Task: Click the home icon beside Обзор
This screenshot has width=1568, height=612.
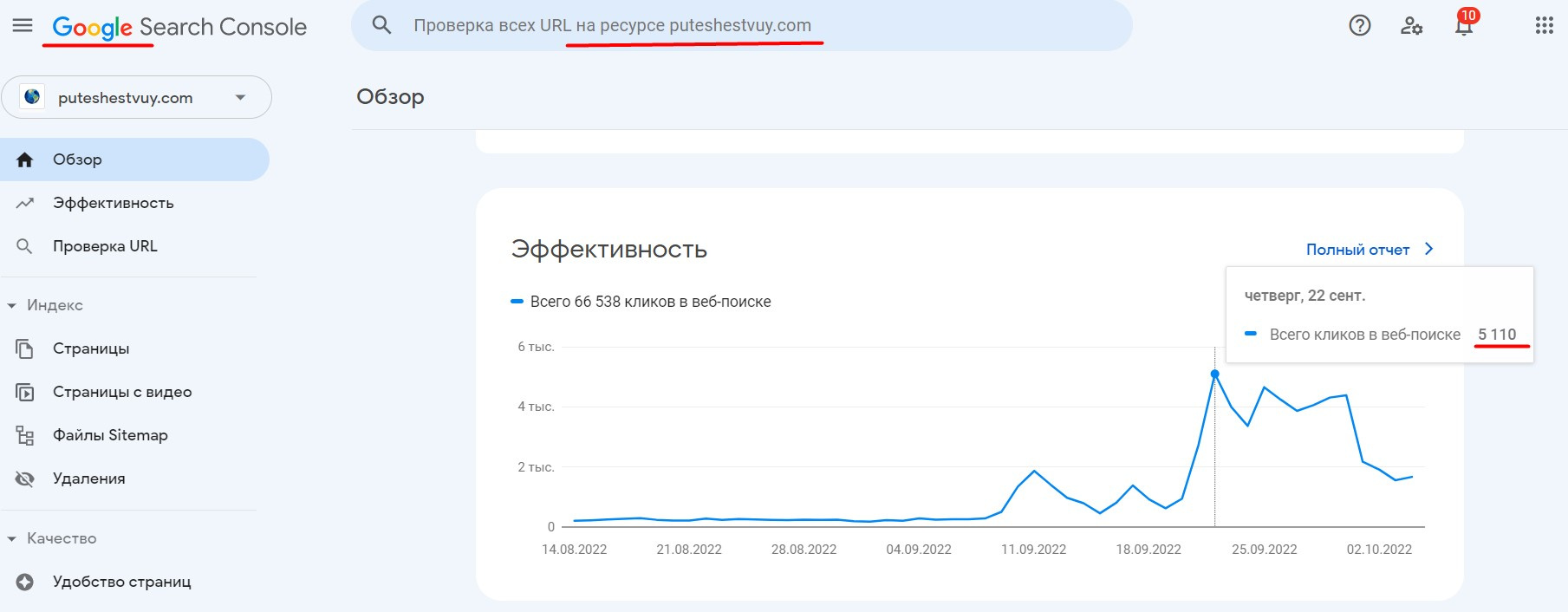Action: tap(25, 160)
